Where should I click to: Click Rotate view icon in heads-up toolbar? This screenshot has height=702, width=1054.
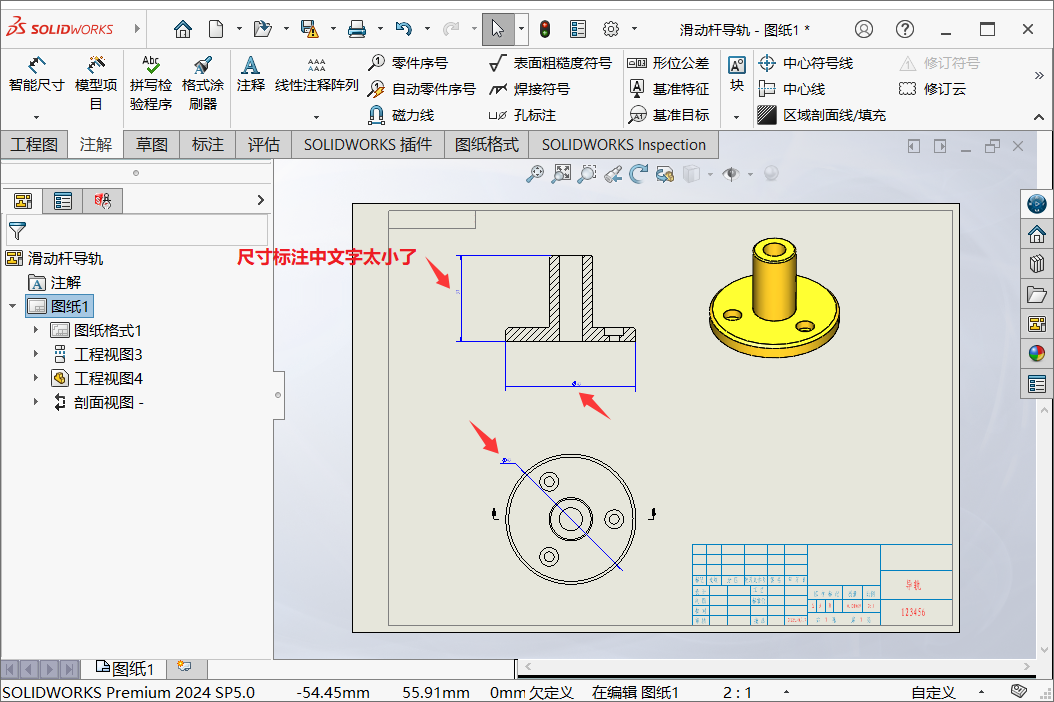[x=638, y=174]
